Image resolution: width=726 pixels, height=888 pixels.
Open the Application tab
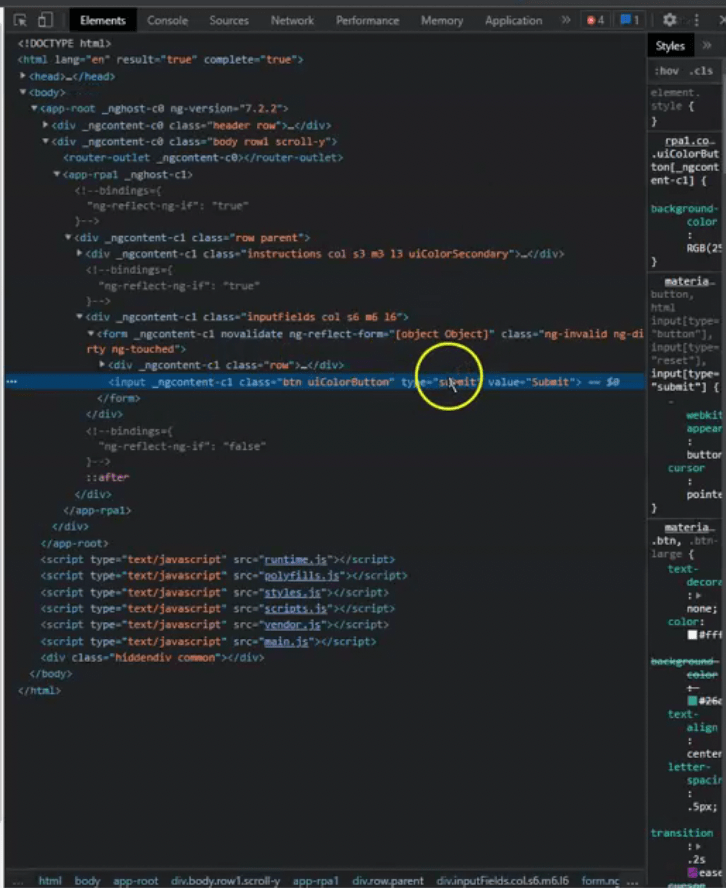pyautogui.click(x=513, y=20)
